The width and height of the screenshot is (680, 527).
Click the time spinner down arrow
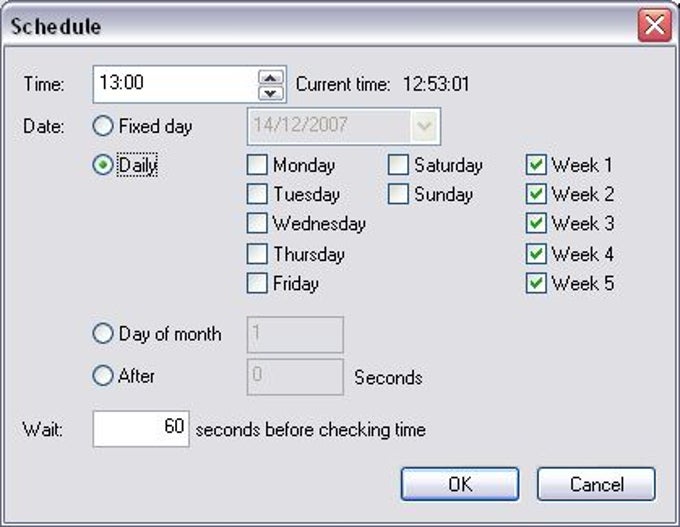click(270, 92)
